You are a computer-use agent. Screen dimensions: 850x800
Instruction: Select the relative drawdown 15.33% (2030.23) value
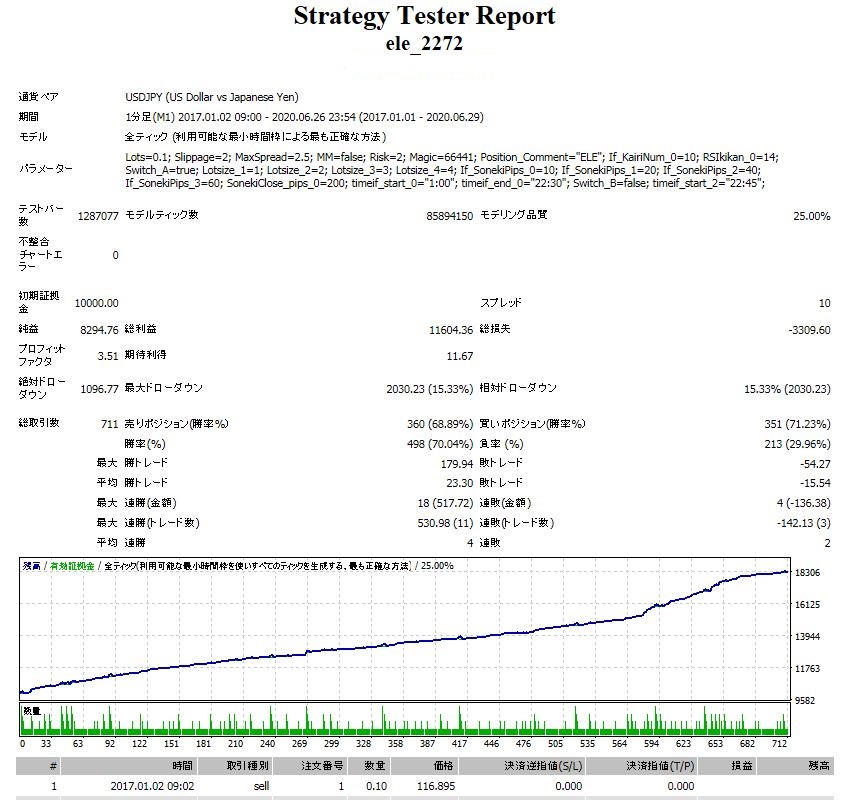[x=787, y=389]
